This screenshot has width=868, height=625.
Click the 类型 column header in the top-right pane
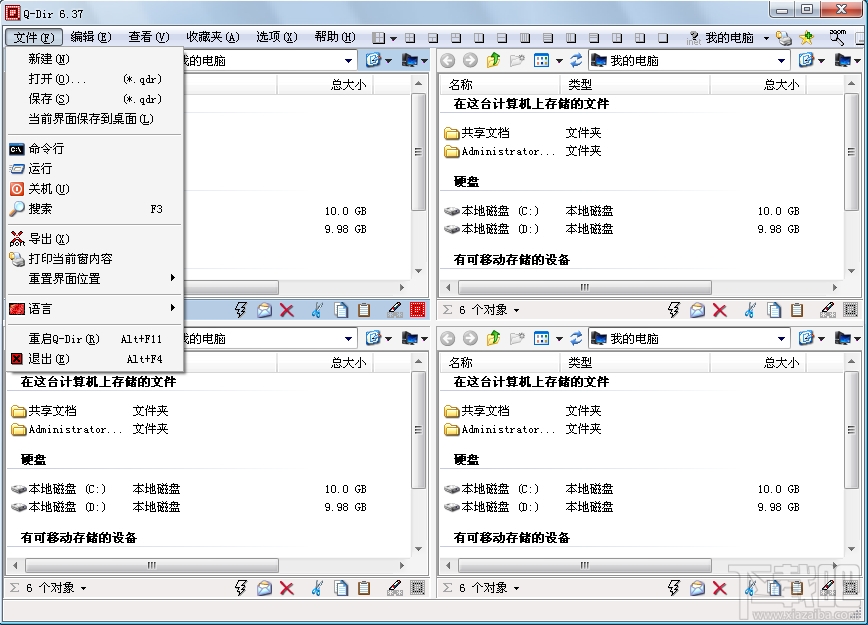634,85
